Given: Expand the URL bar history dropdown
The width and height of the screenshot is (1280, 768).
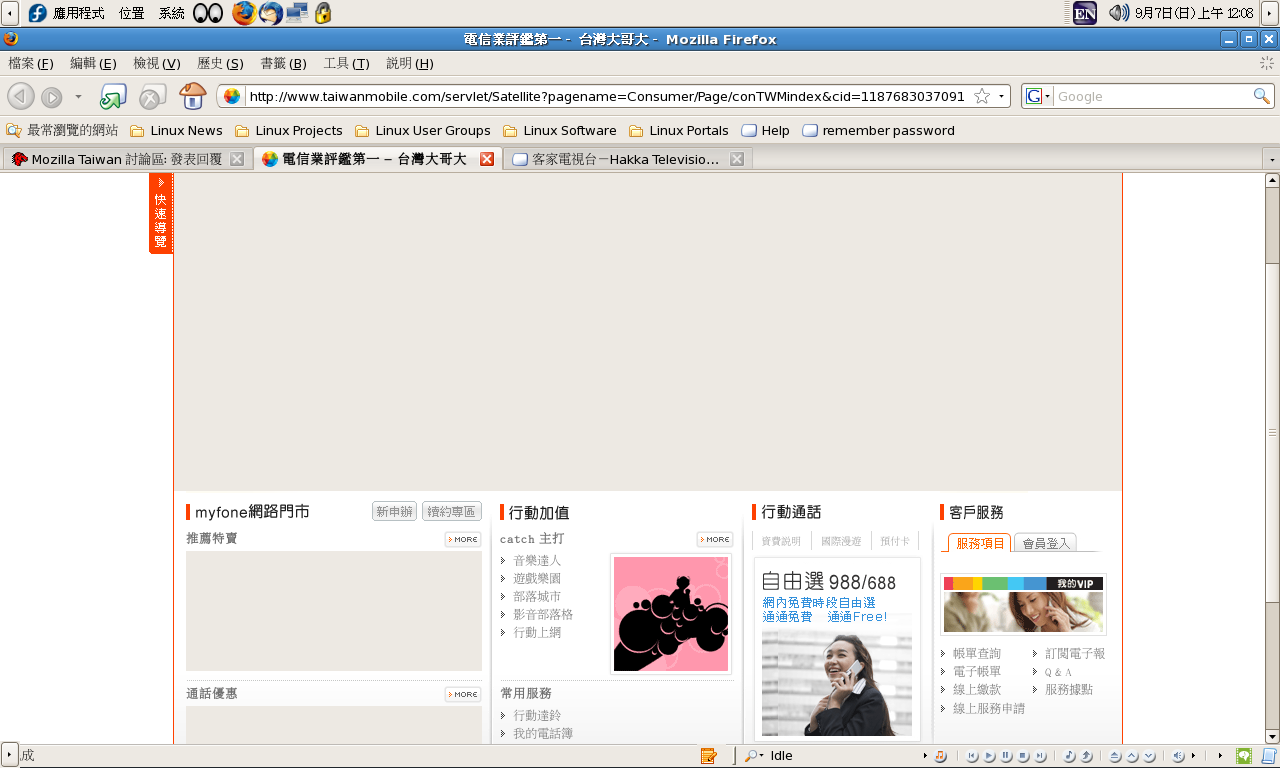Looking at the screenshot, I should 1001,96.
